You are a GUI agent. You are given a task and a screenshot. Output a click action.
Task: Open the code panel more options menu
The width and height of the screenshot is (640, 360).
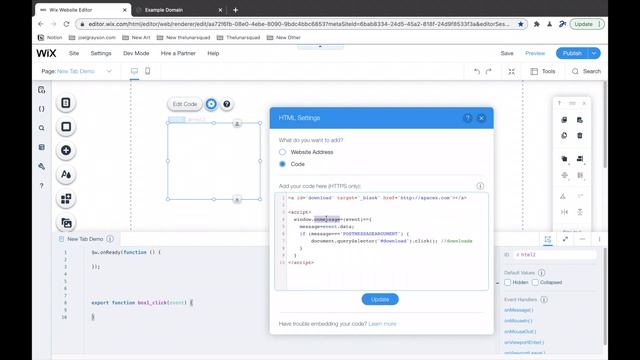[x=599, y=239]
